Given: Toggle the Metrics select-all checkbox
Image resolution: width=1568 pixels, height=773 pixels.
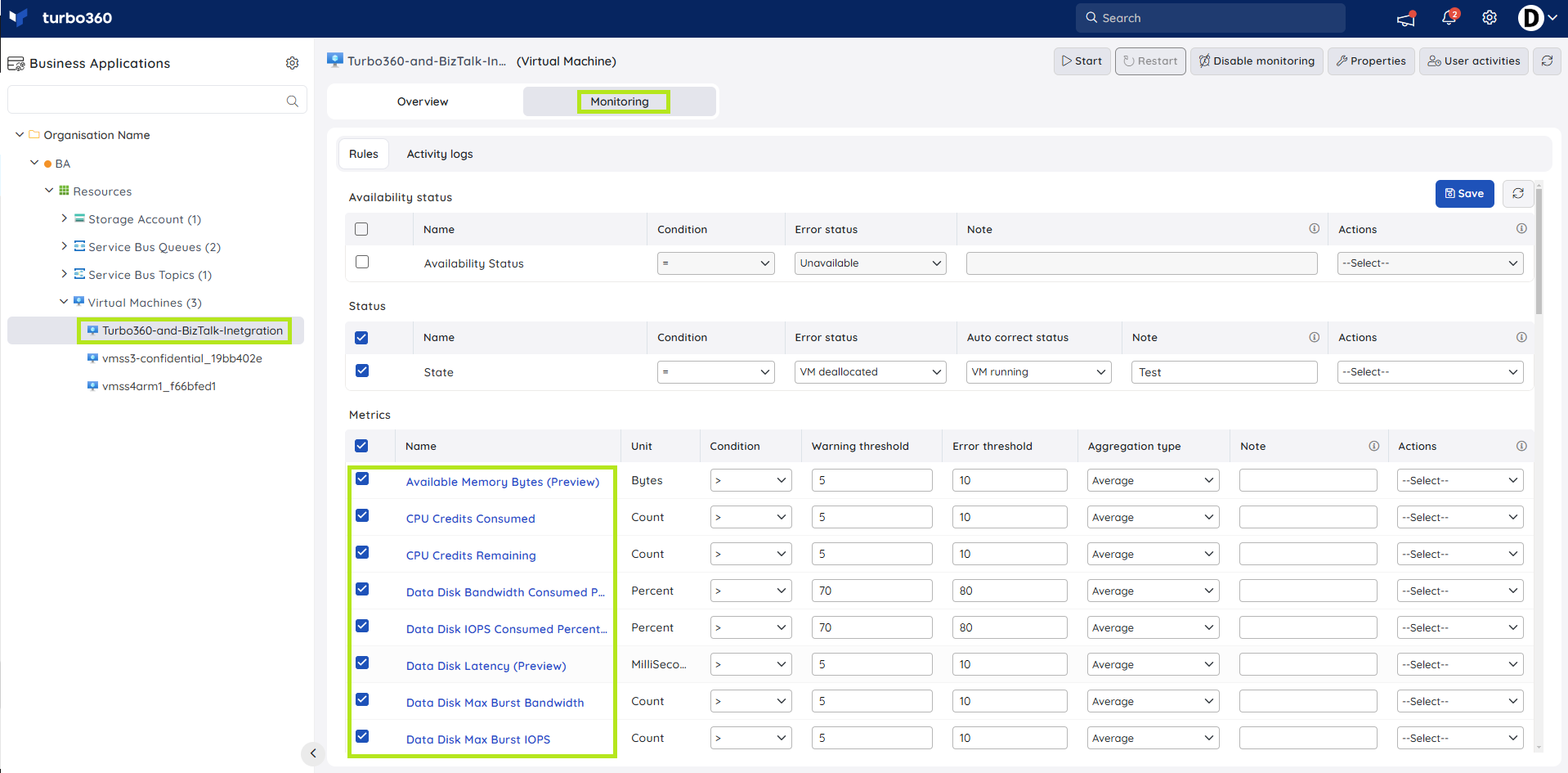Looking at the screenshot, I should [361, 446].
